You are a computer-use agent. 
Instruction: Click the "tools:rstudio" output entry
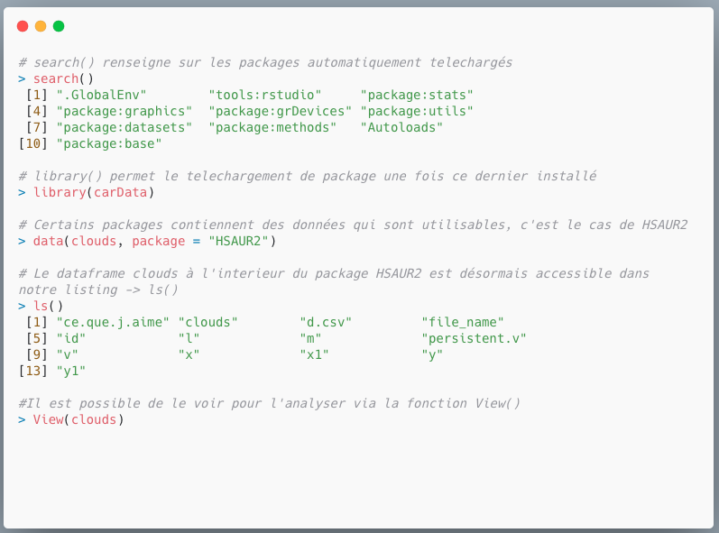click(x=265, y=95)
